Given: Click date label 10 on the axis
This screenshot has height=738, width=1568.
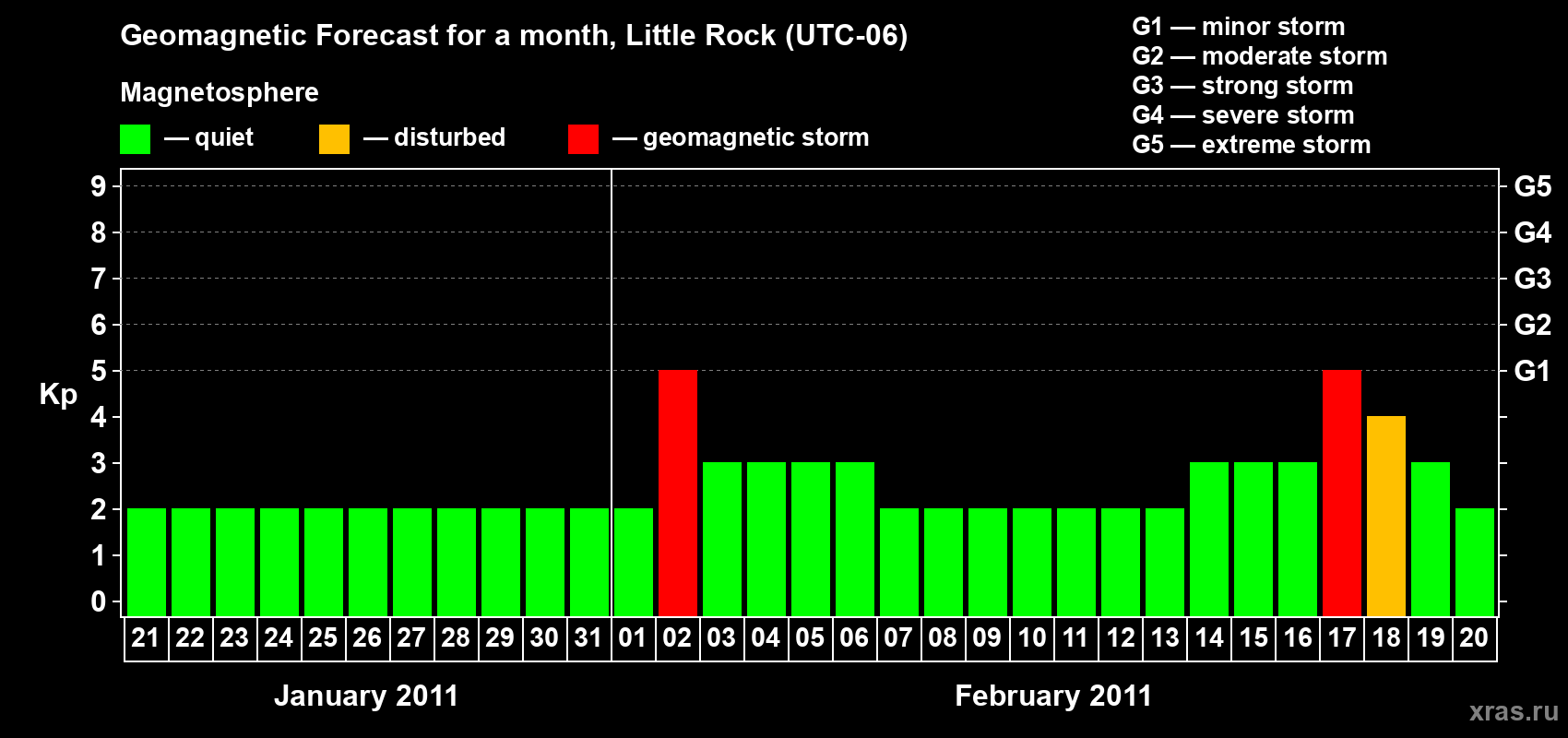Looking at the screenshot, I should [x=1031, y=637].
